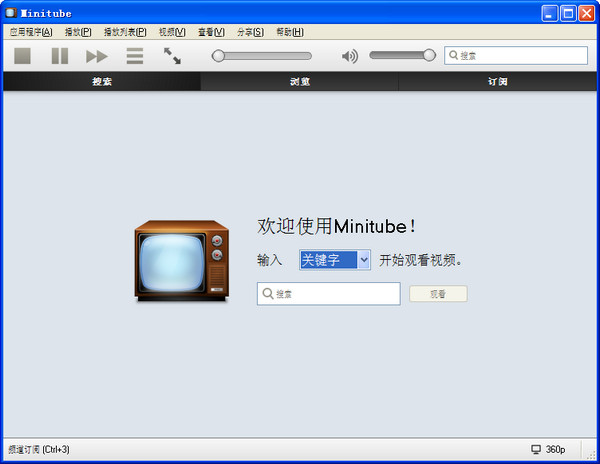
Task: Open the 播放列表(P) menu
Action: 125,32
